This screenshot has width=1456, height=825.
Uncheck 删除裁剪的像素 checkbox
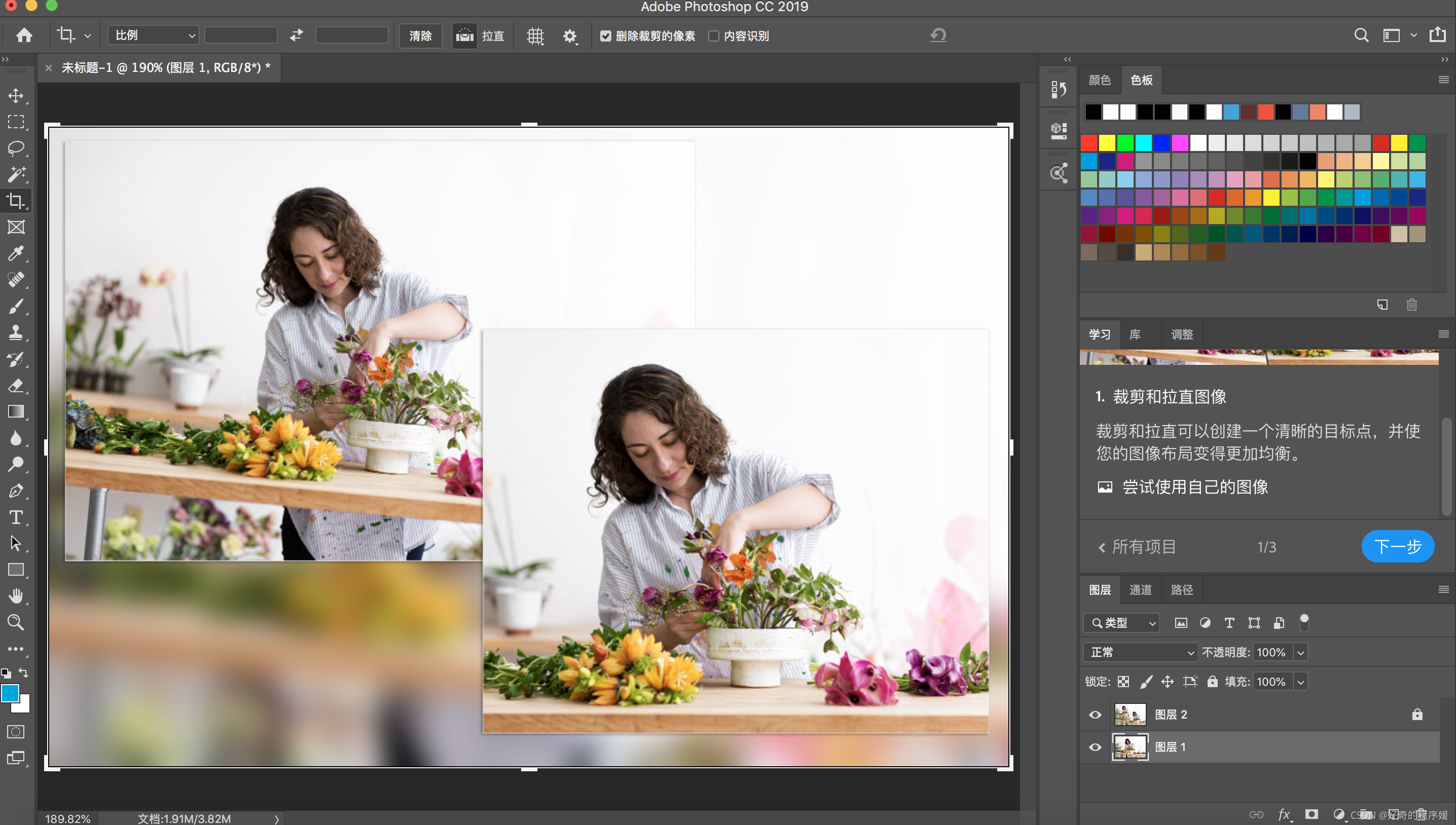[x=605, y=35]
